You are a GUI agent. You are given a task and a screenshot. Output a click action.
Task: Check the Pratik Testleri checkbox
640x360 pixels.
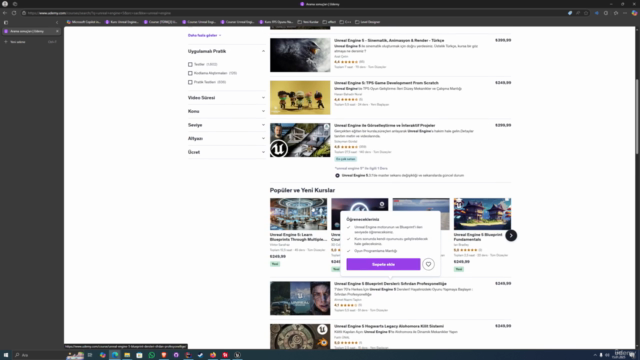point(190,82)
